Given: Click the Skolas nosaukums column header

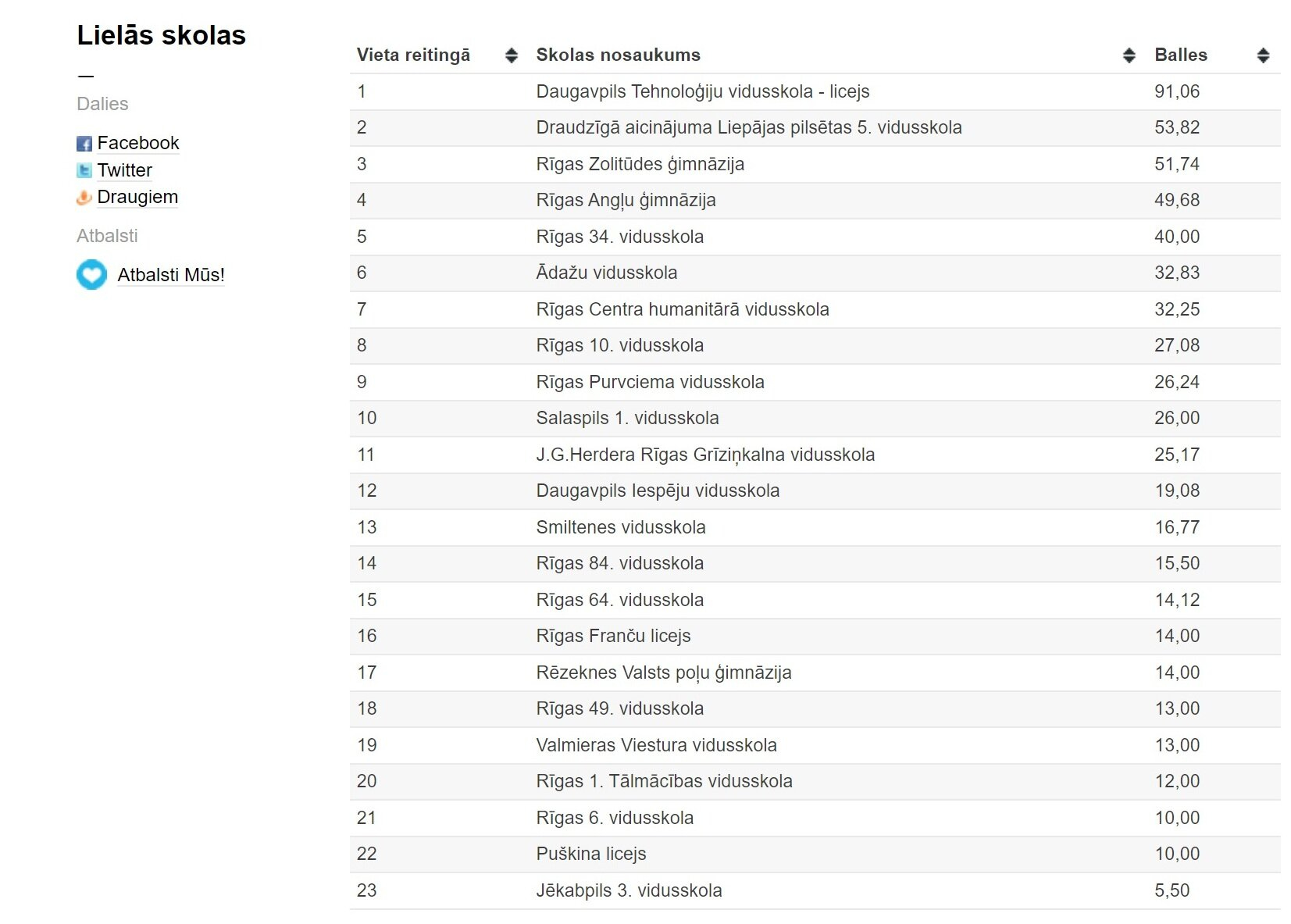Looking at the screenshot, I should pos(618,55).
